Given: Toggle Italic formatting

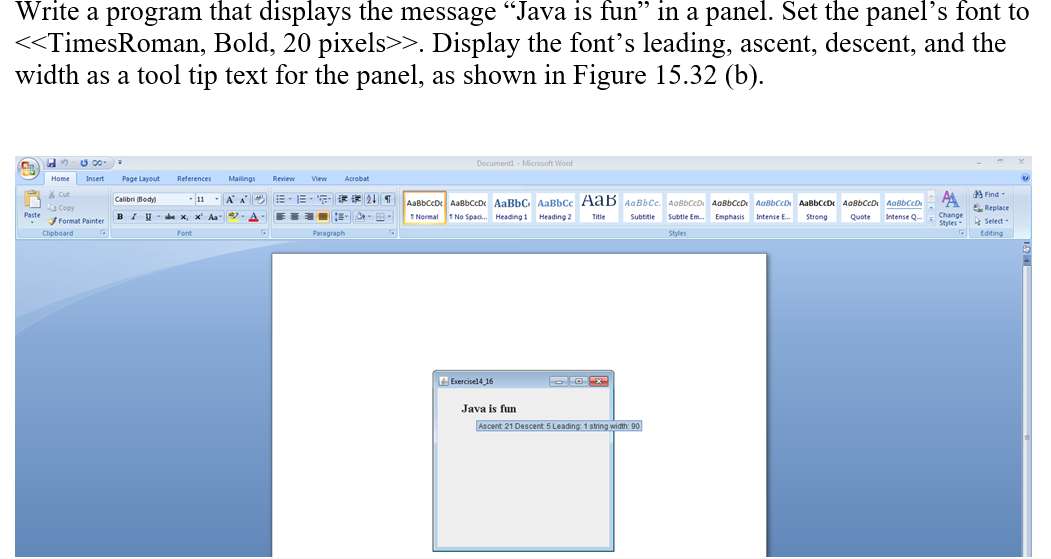Looking at the screenshot, I should tap(134, 217).
